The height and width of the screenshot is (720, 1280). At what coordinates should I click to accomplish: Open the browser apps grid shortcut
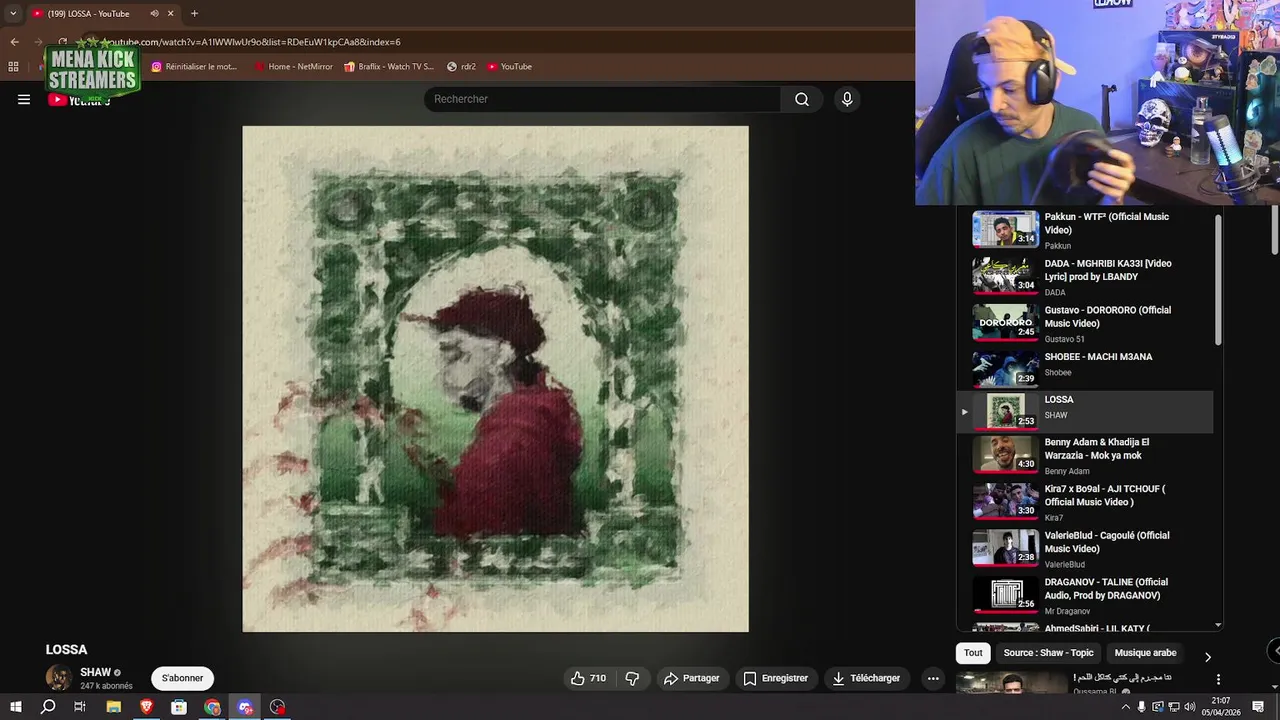pyautogui.click(x=13, y=67)
